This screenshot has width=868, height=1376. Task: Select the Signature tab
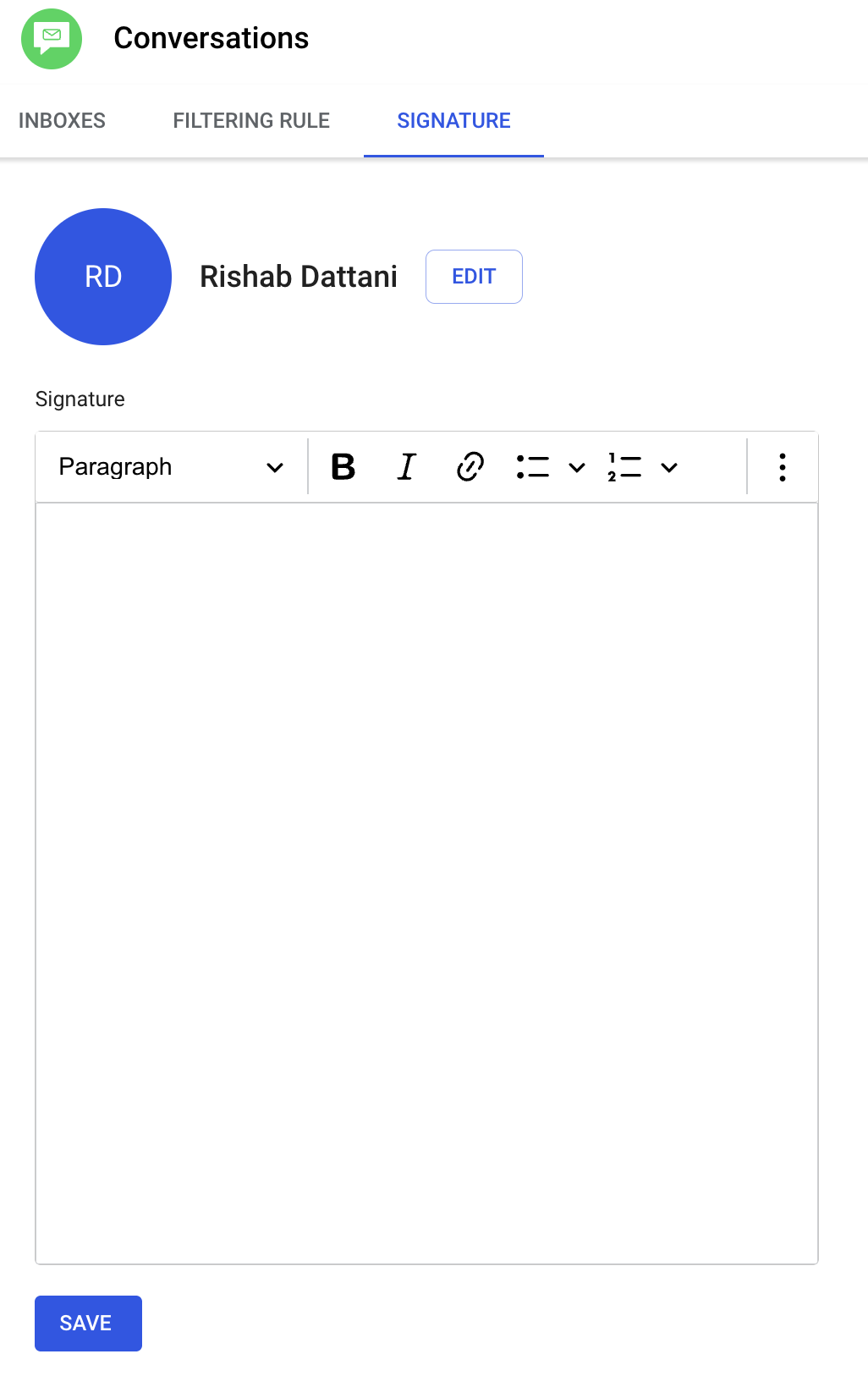pos(453,121)
